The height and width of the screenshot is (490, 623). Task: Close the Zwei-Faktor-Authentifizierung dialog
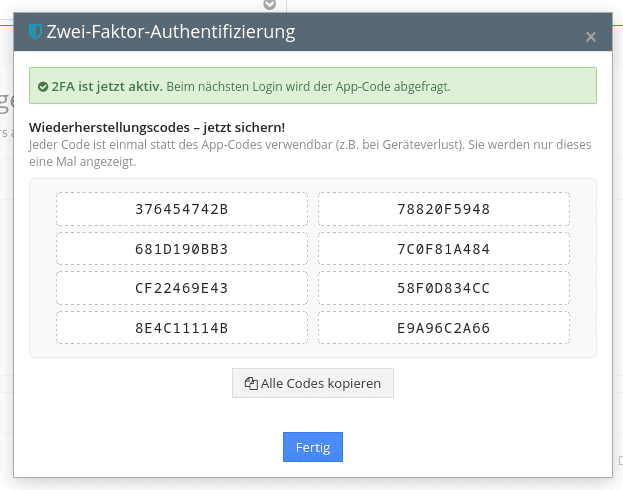[x=590, y=37]
